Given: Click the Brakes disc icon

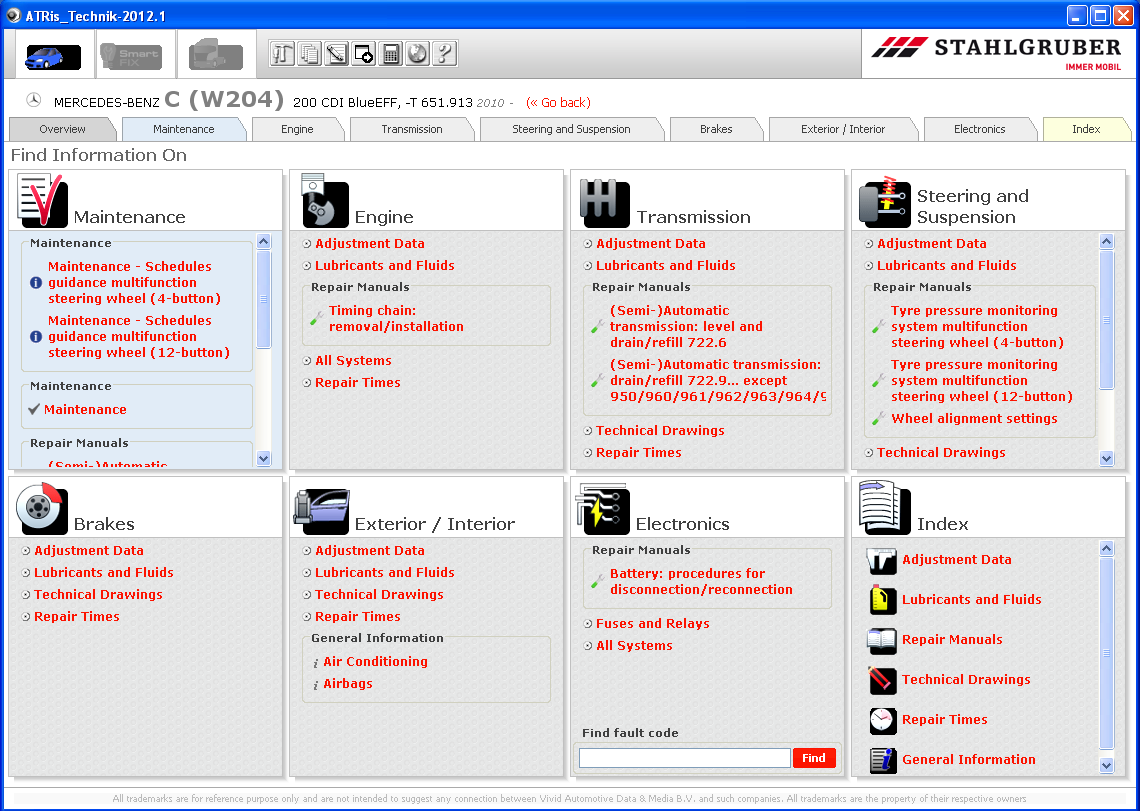Looking at the screenshot, I should 41,508.
